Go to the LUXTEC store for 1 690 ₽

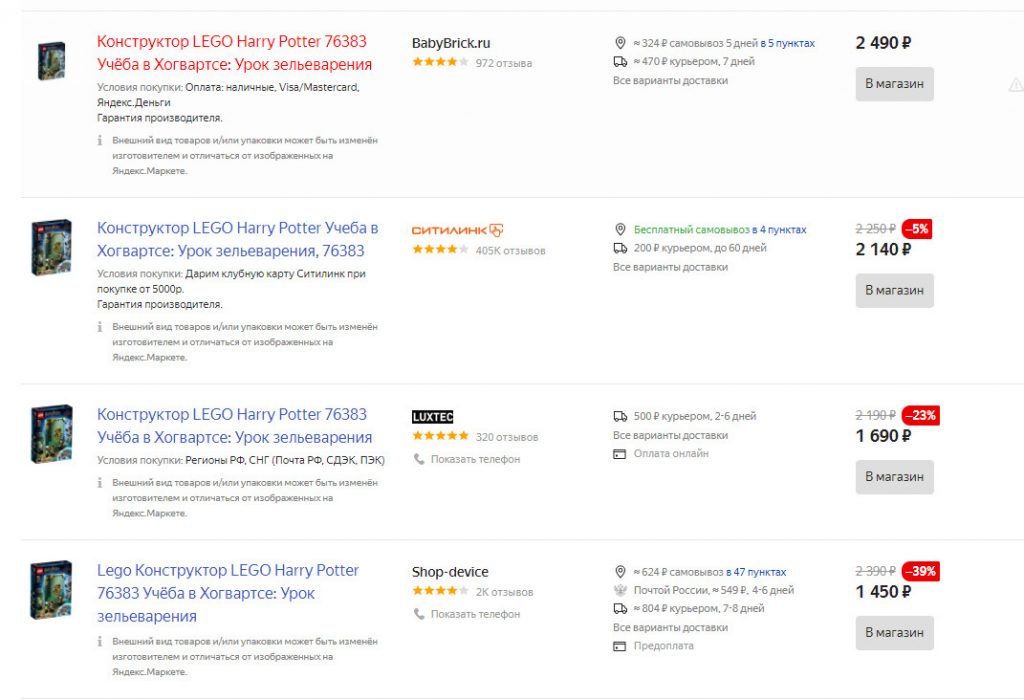[894, 477]
